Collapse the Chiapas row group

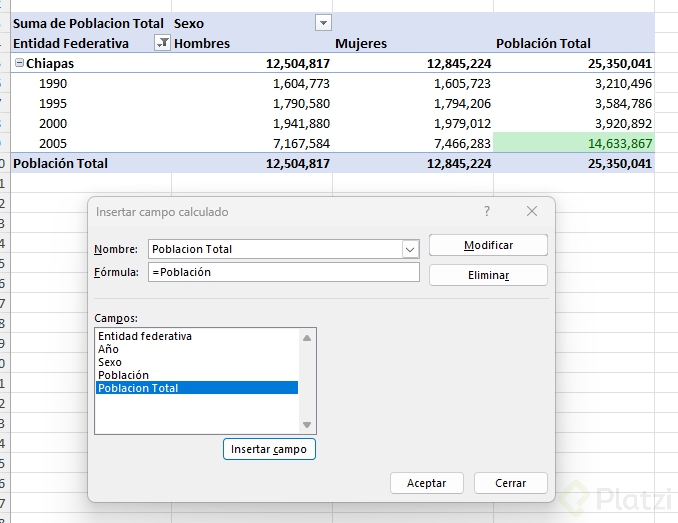pos(19,63)
